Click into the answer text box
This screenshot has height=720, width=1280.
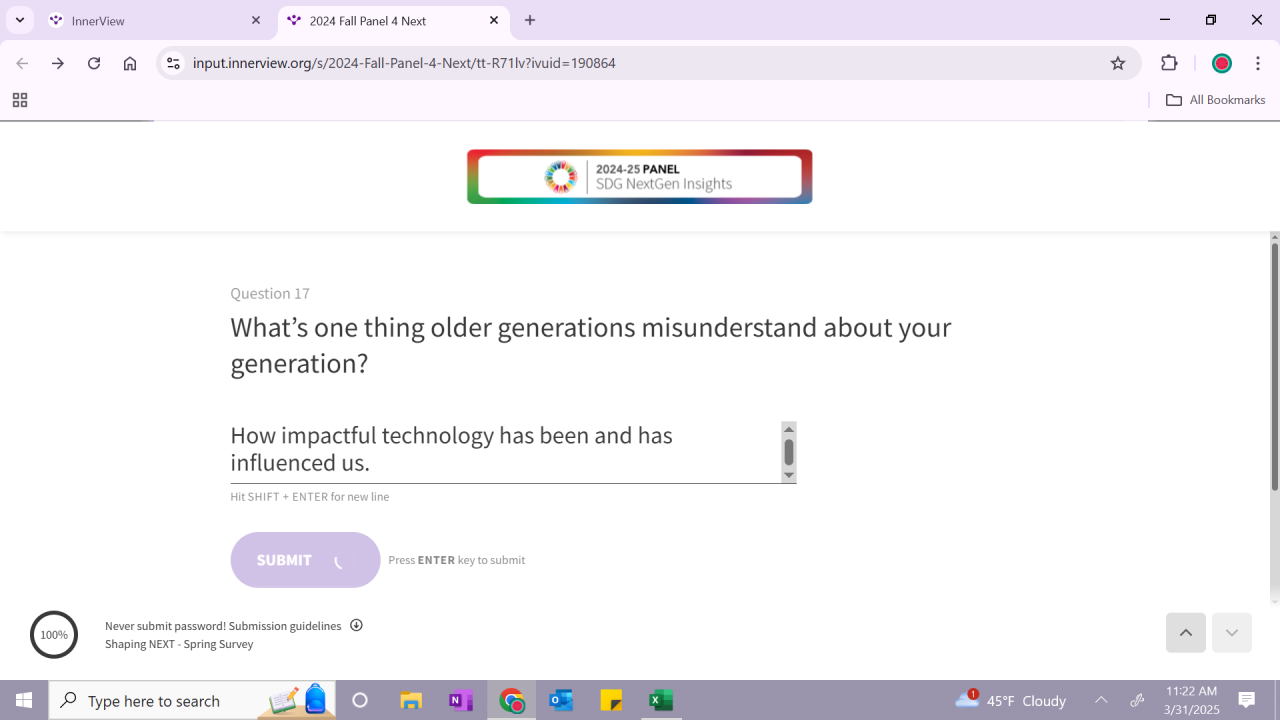pos(505,450)
